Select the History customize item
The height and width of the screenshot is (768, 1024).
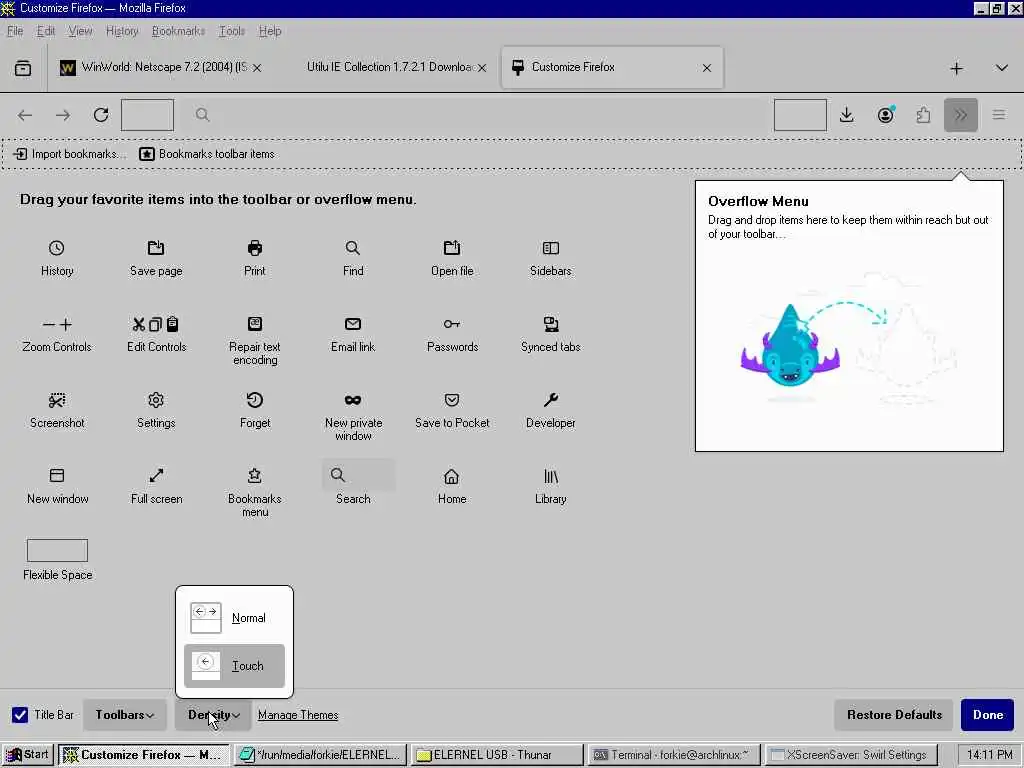click(x=57, y=259)
